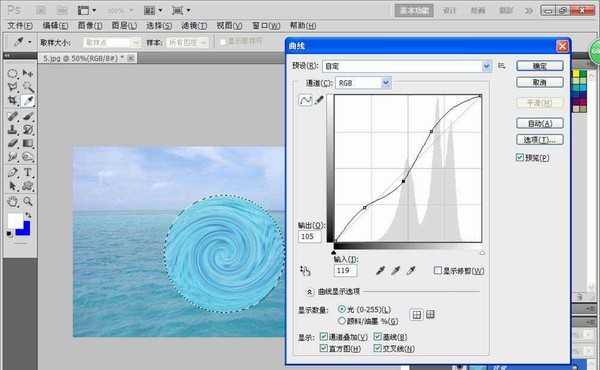The height and width of the screenshot is (370, 600).
Task: Select the Crop tool
Action: click(13, 101)
